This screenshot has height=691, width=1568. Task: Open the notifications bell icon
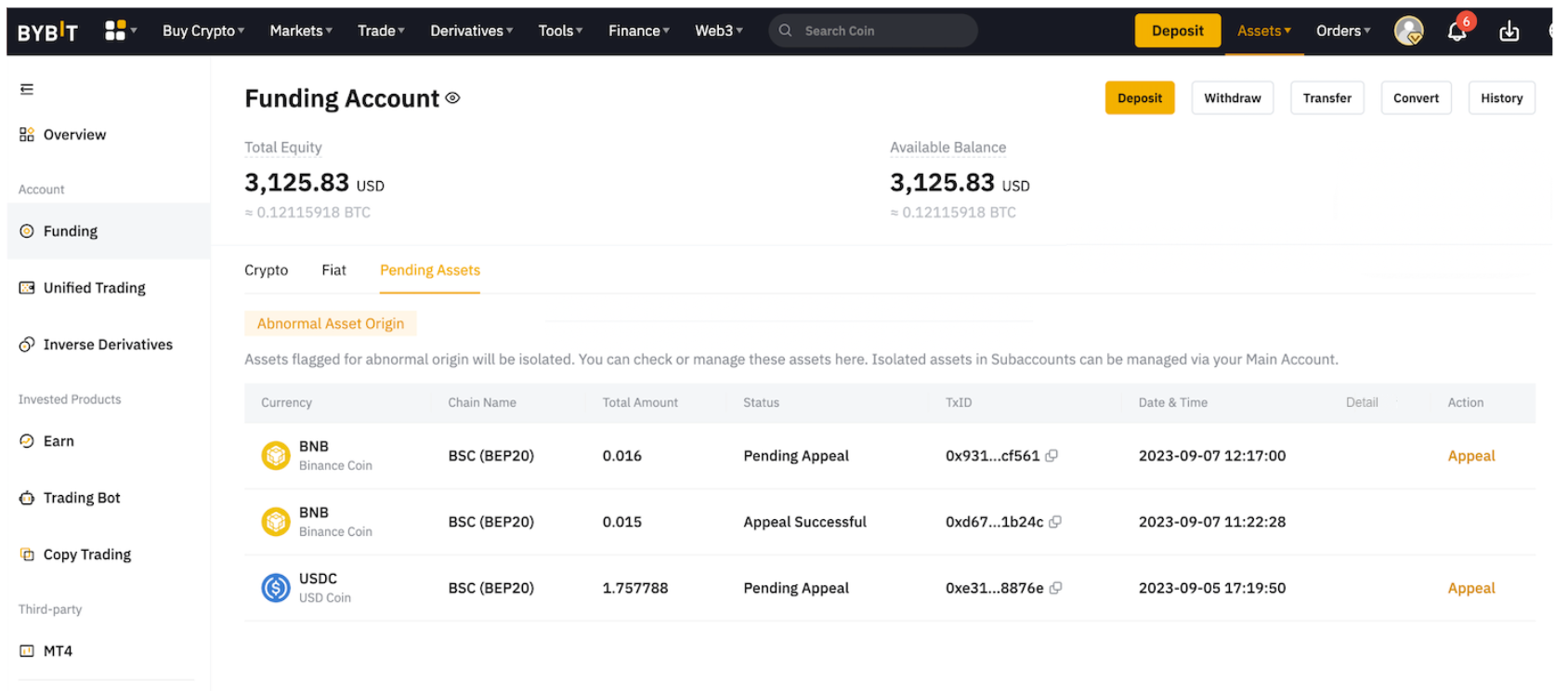[1456, 32]
